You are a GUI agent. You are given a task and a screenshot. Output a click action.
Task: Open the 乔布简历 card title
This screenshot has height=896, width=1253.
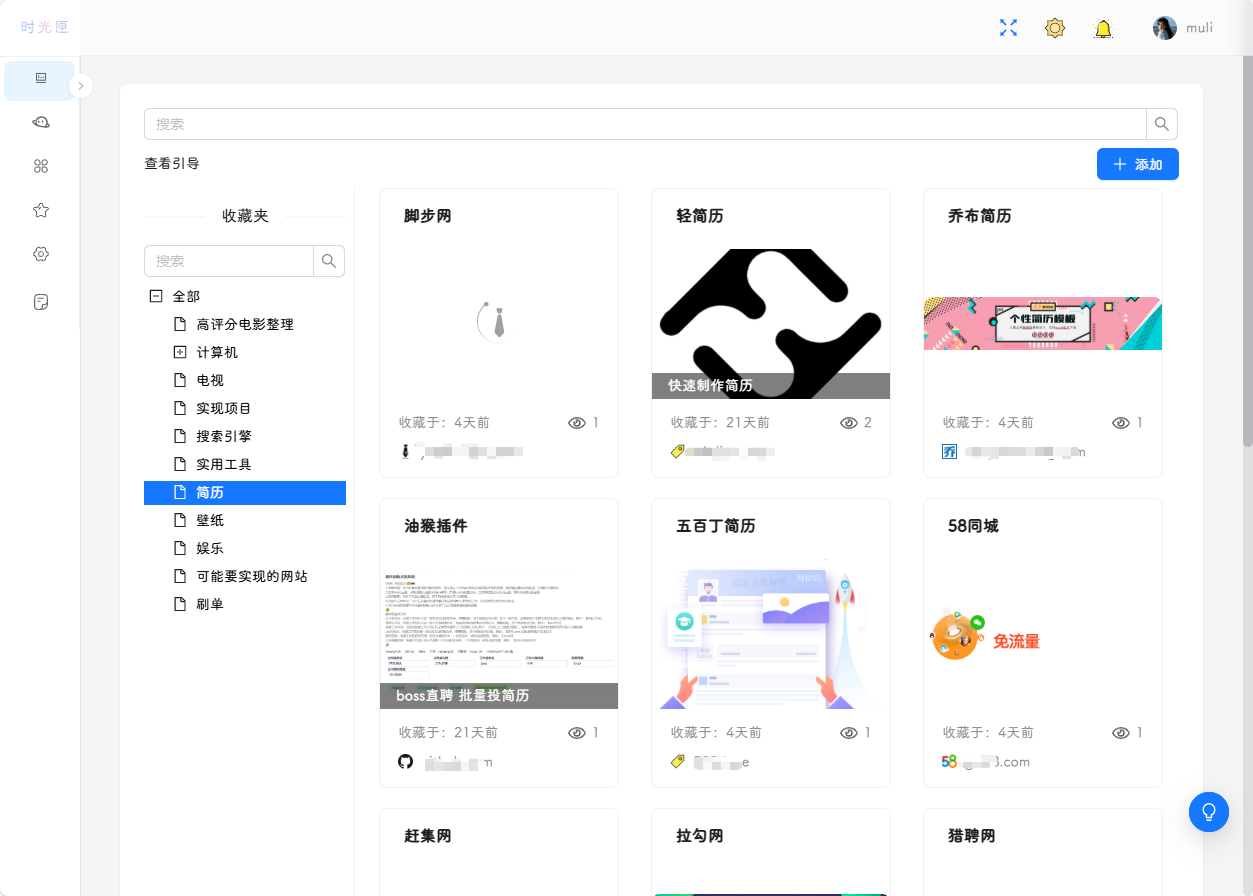(980, 216)
